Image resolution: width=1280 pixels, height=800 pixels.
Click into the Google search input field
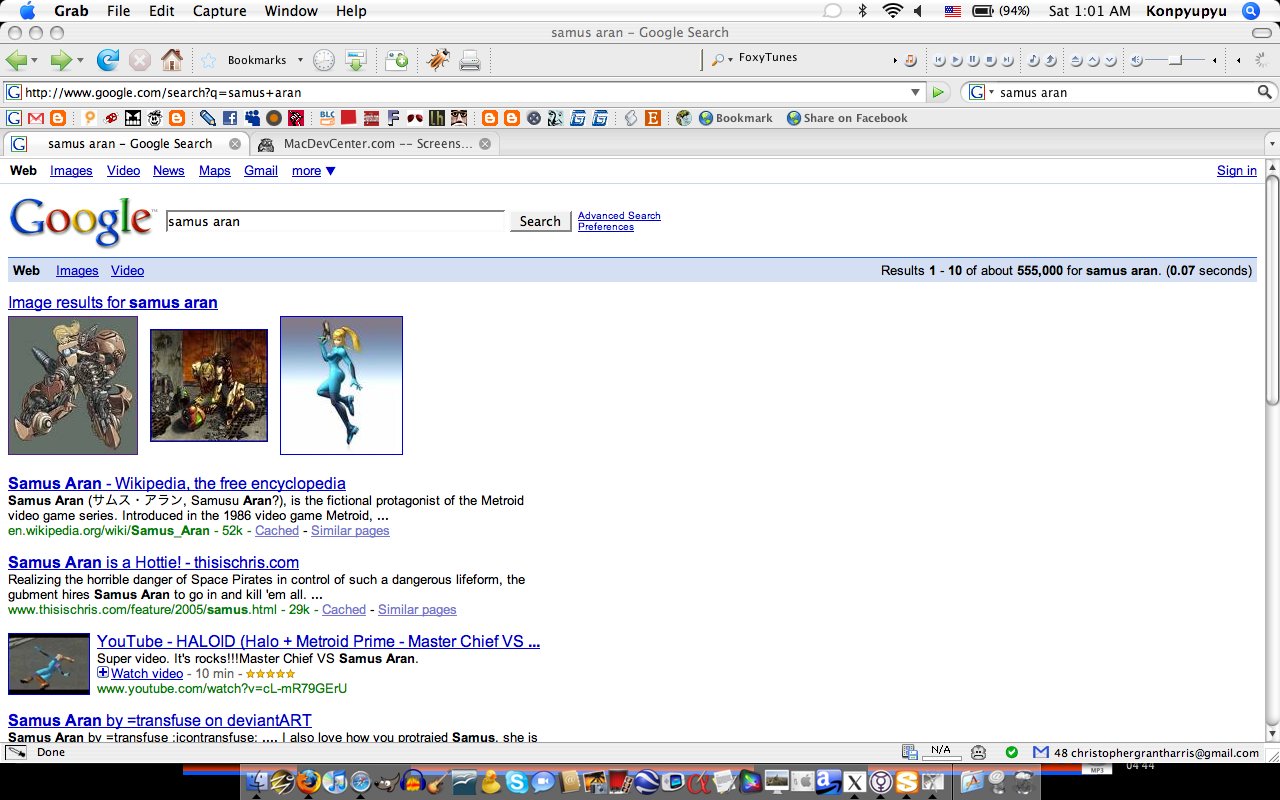coord(335,221)
